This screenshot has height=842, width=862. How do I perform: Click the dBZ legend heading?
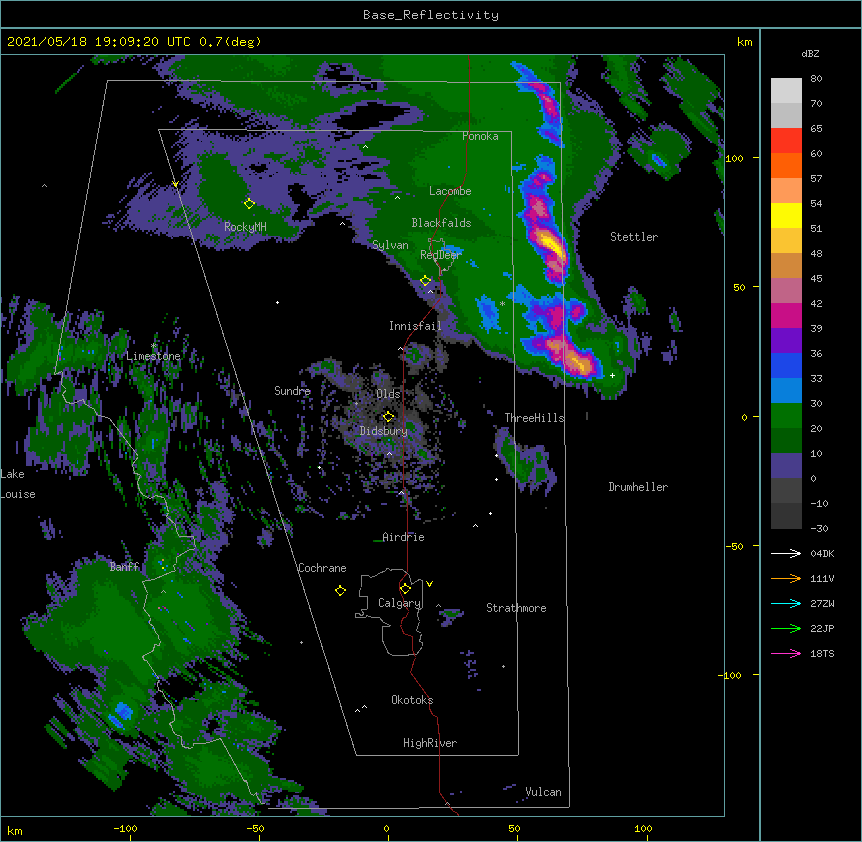point(810,54)
